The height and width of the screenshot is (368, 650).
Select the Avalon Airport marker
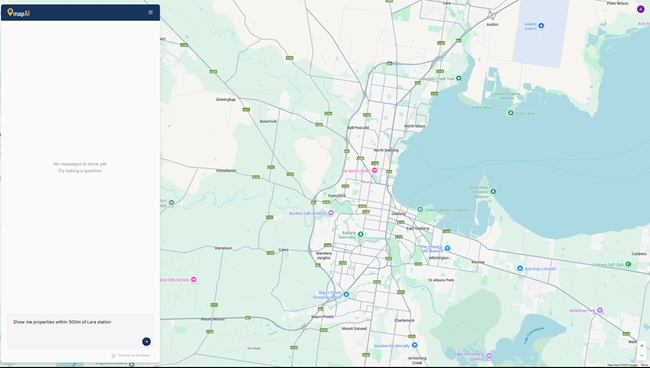coord(541,26)
